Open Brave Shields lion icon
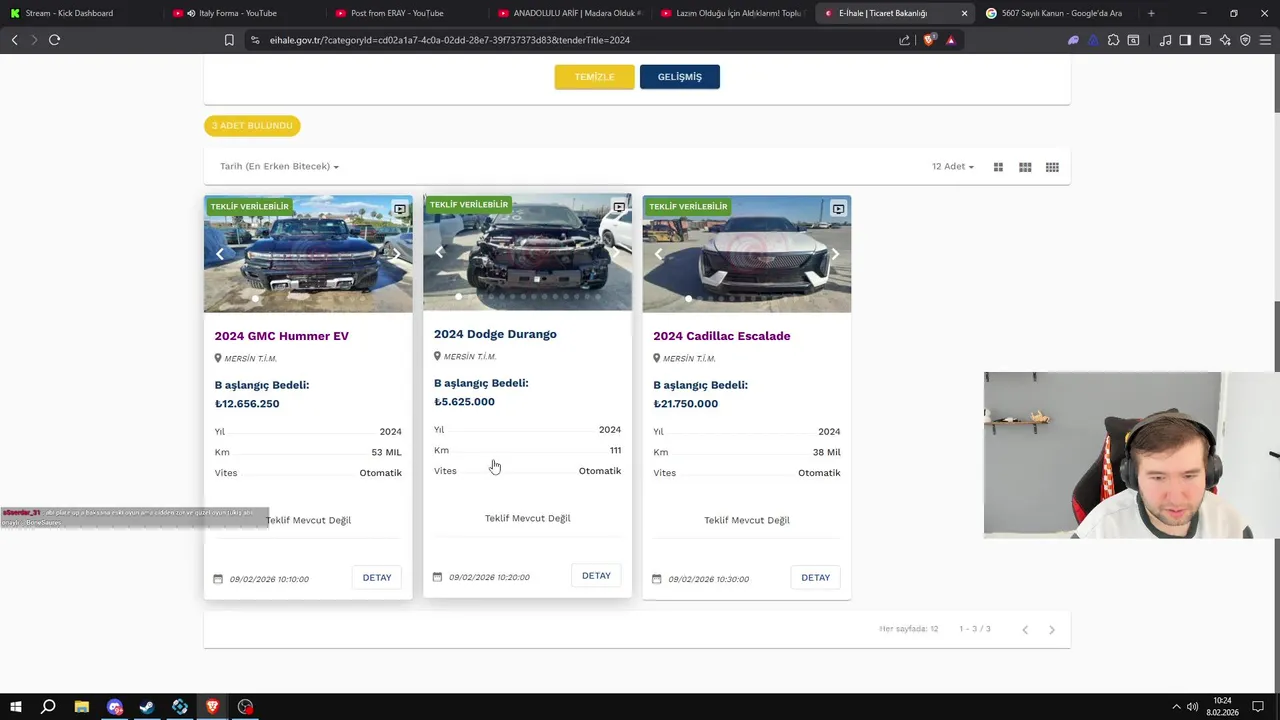The height and width of the screenshot is (720, 1280). 929,40
